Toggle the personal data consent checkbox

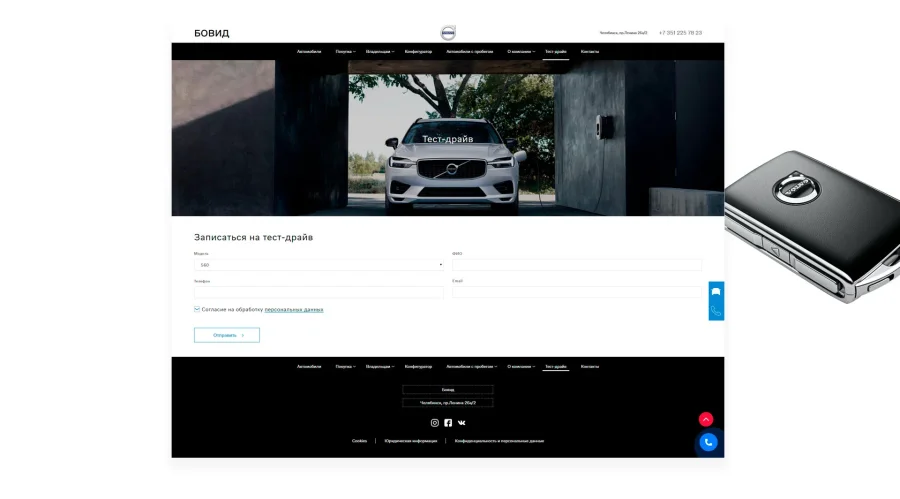tap(197, 309)
